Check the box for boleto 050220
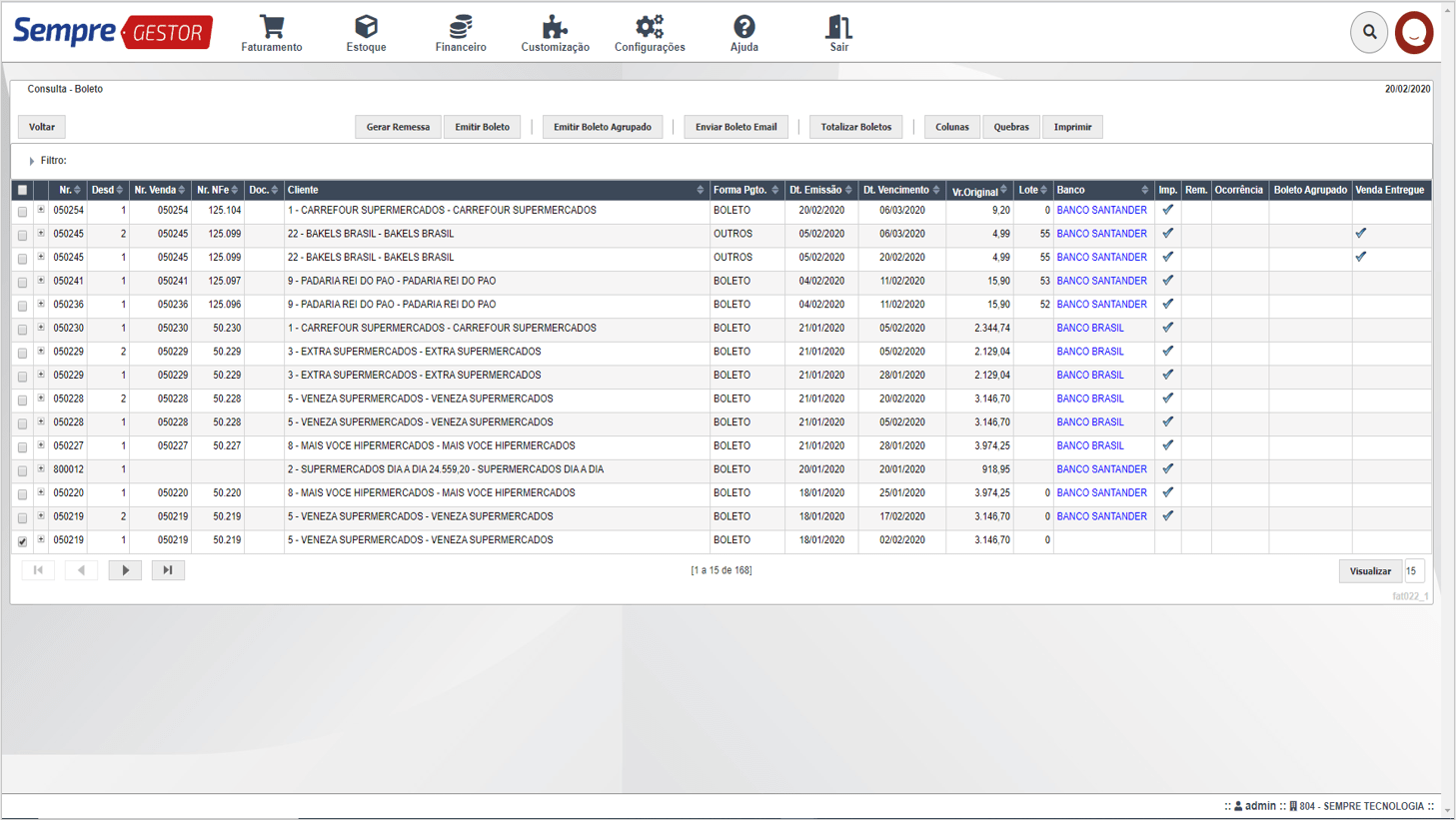1456x820 pixels. click(x=22, y=494)
